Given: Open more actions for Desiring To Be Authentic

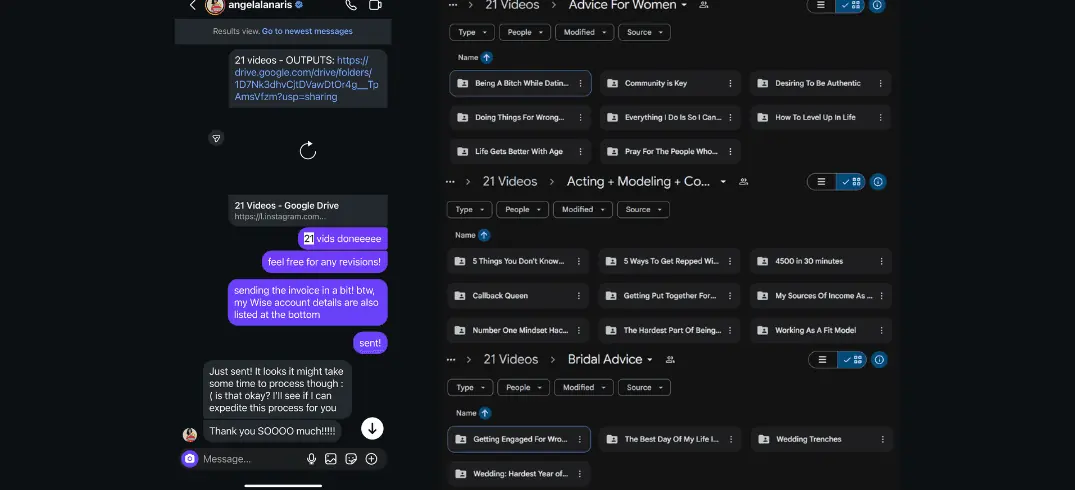Looking at the screenshot, I should [880, 84].
